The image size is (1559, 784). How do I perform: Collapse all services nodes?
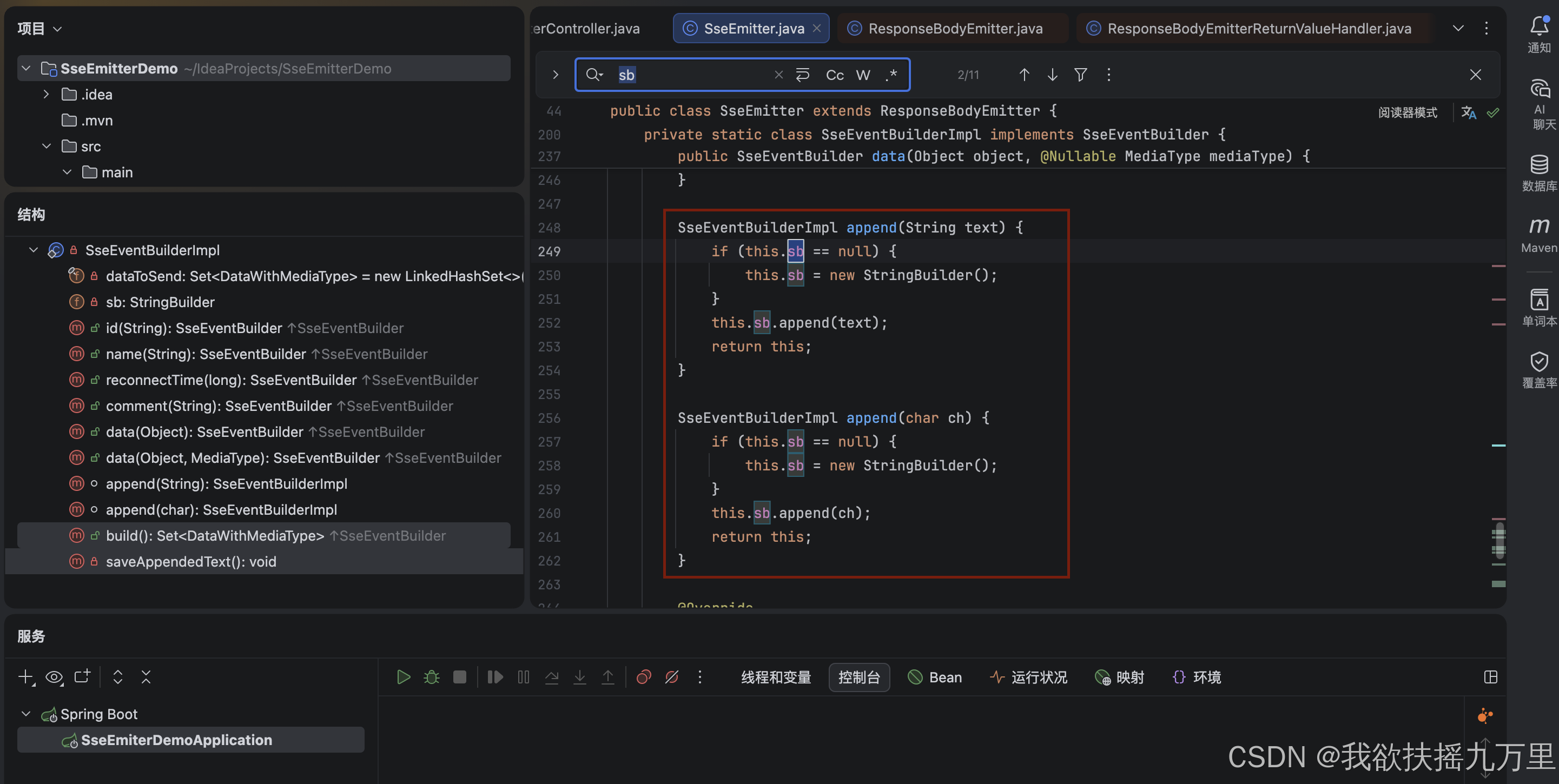[146, 677]
